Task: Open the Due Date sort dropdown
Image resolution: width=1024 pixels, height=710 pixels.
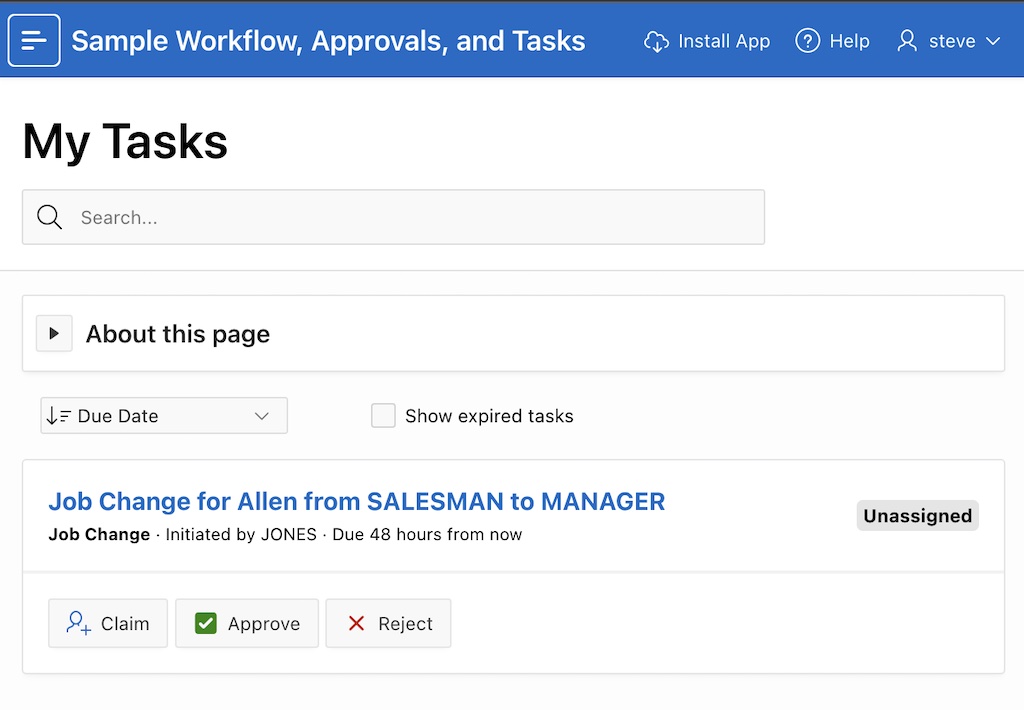Action: (163, 415)
